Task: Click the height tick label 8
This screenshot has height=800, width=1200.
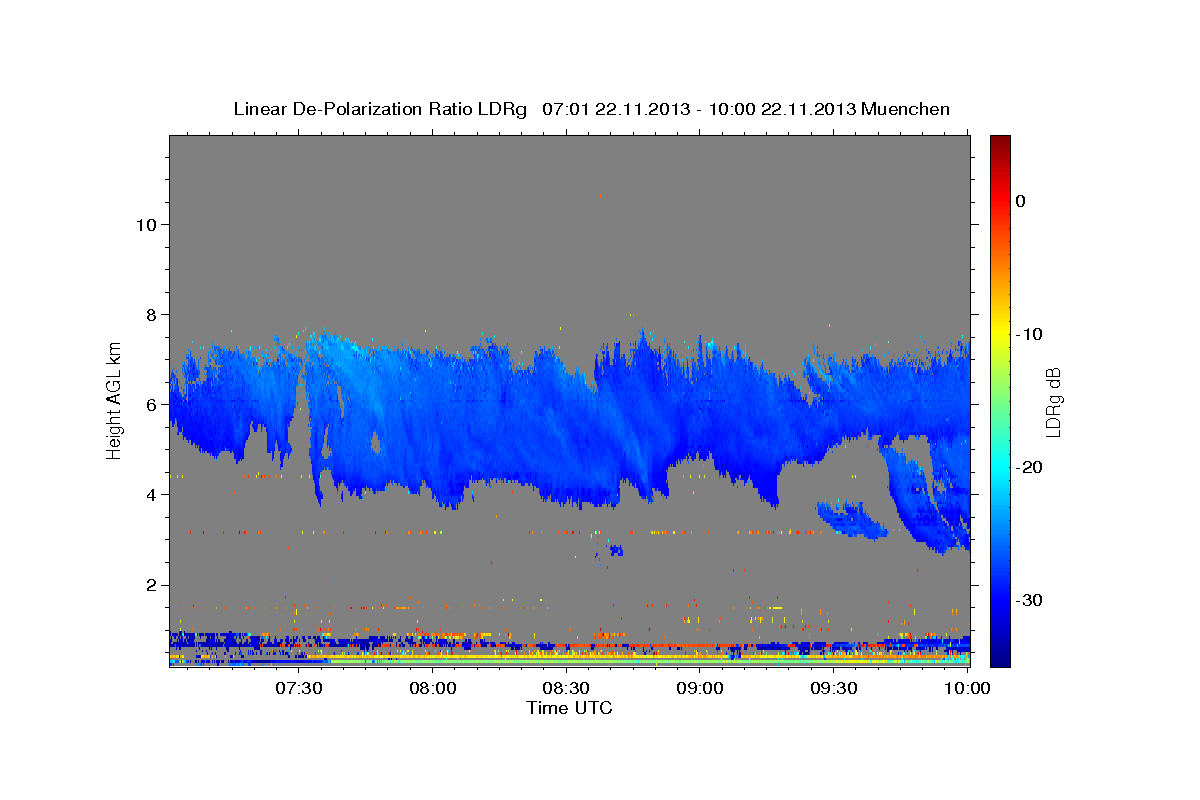Action: pyautogui.click(x=152, y=314)
